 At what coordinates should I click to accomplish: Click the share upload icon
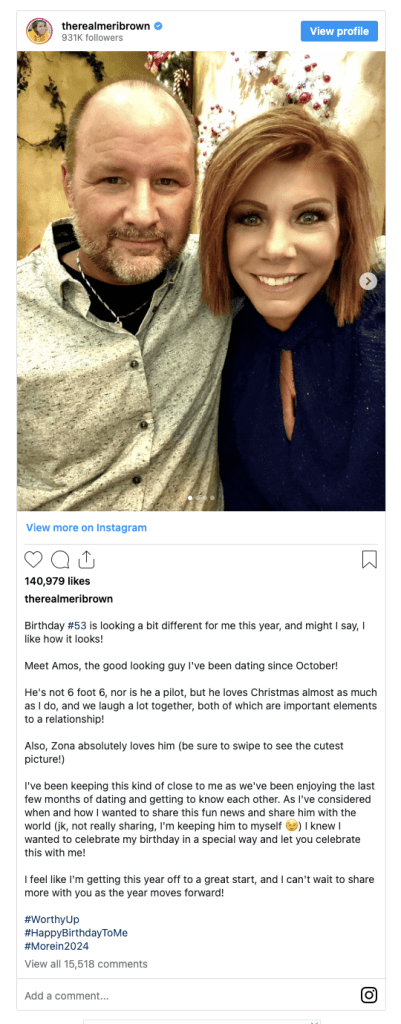87,559
